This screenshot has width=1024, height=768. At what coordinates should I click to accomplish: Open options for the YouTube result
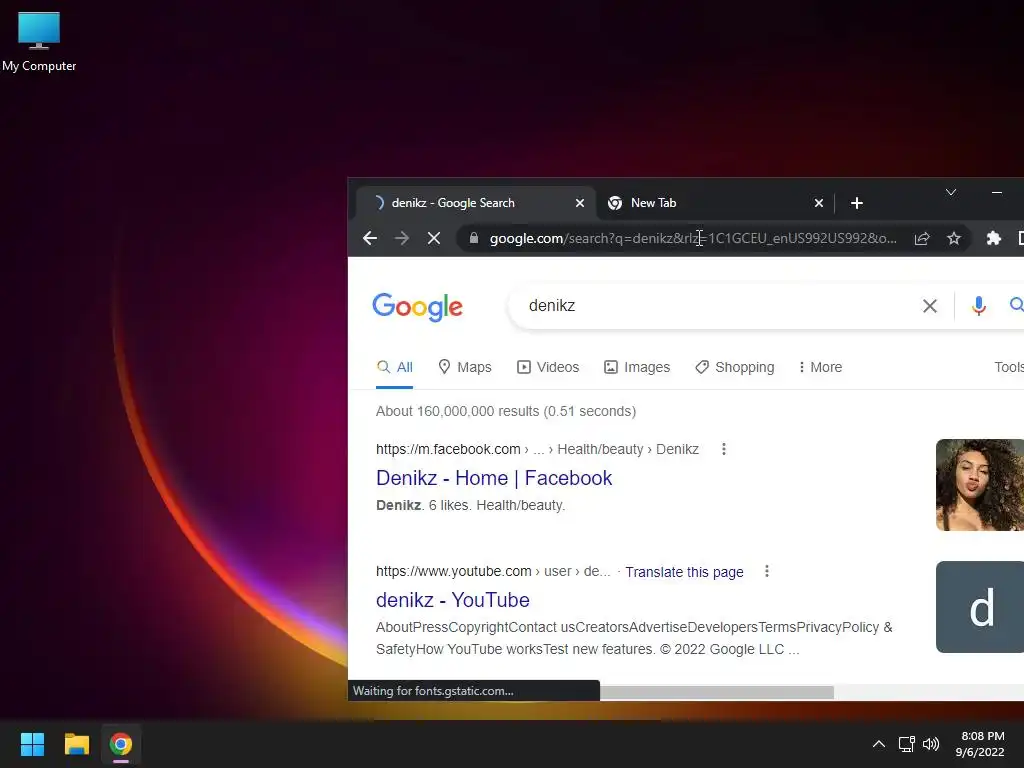(x=767, y=571)
